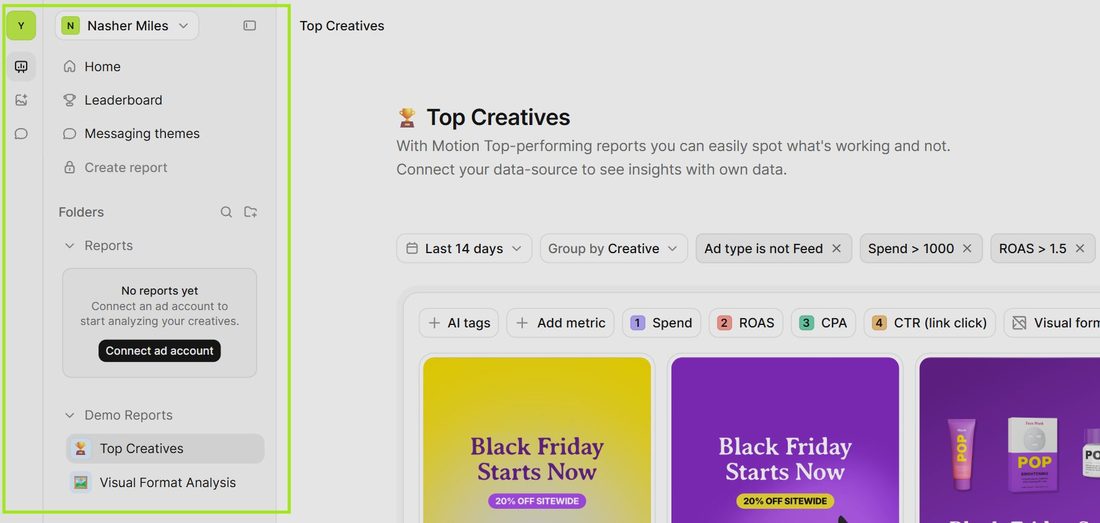Add a new folder with the folder-plus icon
Viewport: 1100px width, 523px height.
coord(250,212)
